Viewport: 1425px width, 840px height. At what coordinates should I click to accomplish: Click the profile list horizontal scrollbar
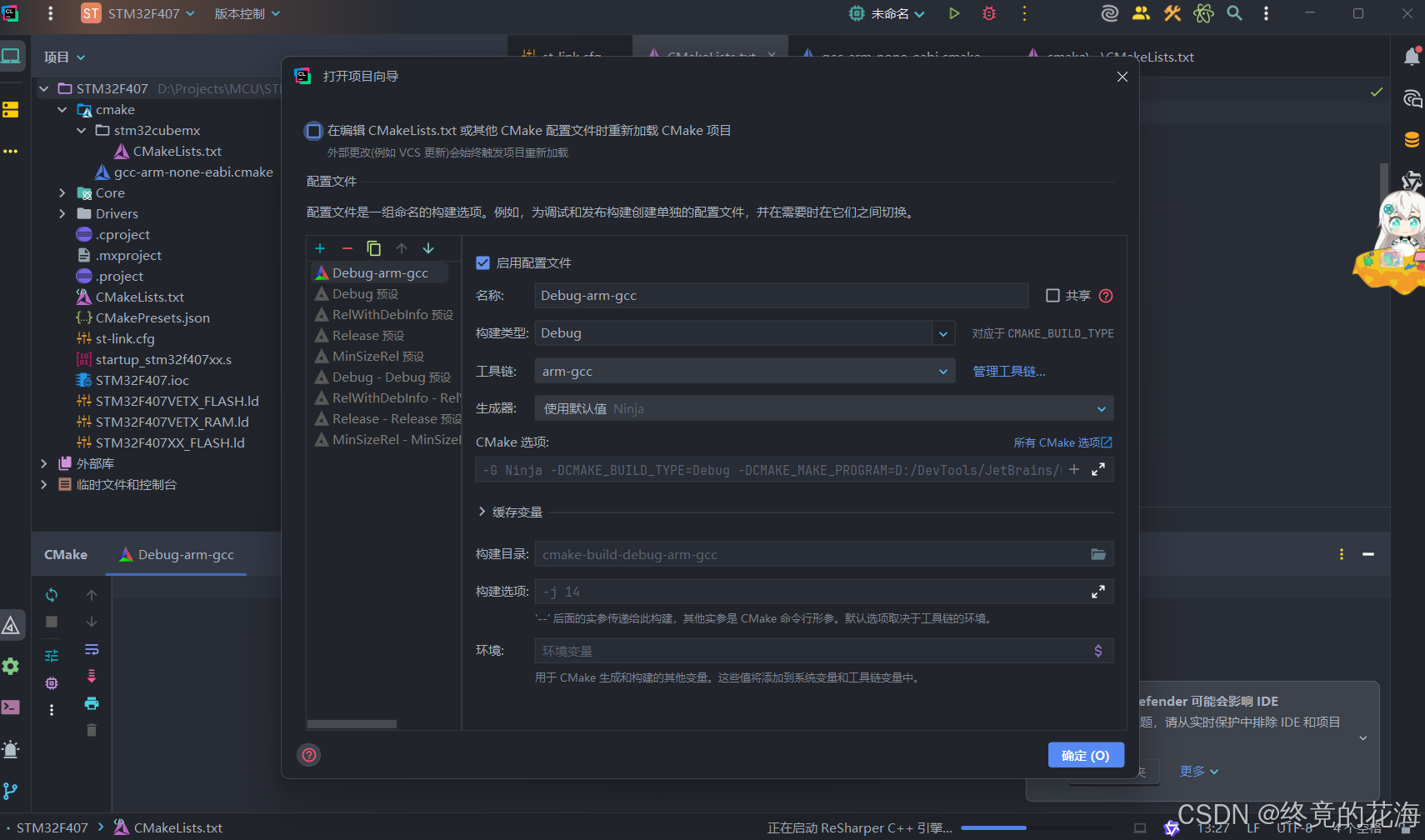(x=352, y=724)
